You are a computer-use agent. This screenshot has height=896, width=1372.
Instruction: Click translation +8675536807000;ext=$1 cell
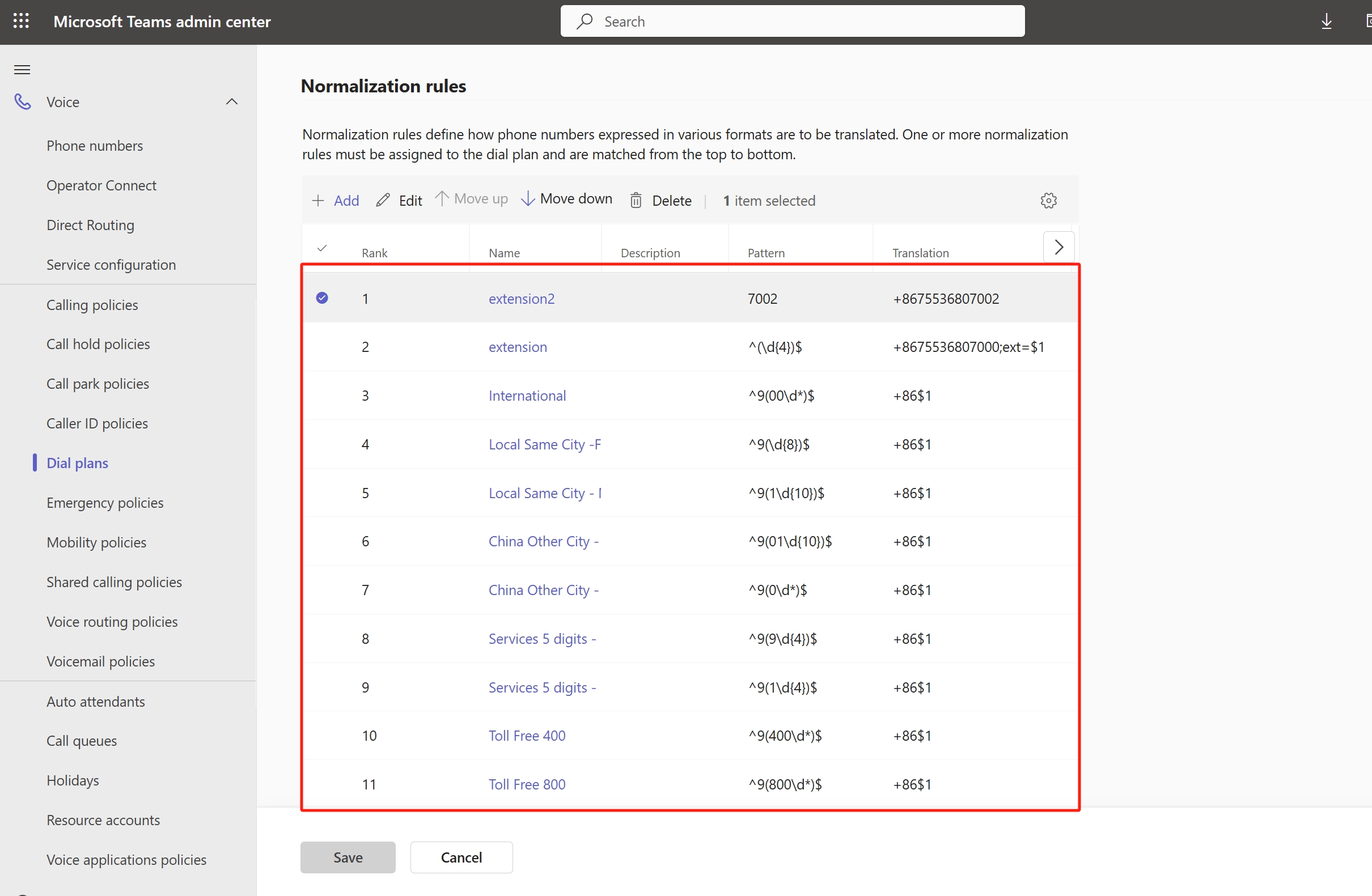pos(968,347)
